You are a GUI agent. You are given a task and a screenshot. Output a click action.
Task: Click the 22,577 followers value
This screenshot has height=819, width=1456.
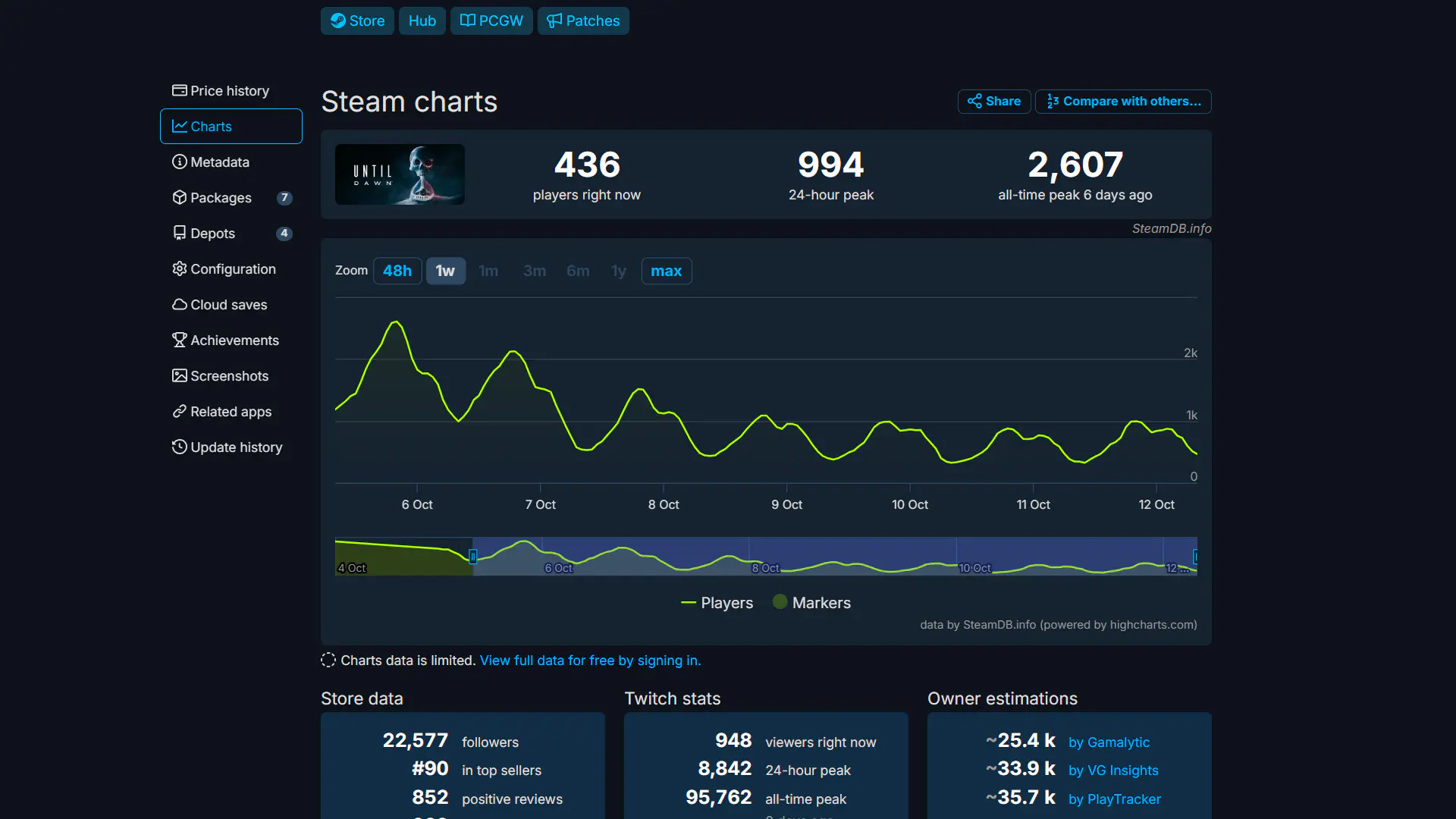[416, 740]
